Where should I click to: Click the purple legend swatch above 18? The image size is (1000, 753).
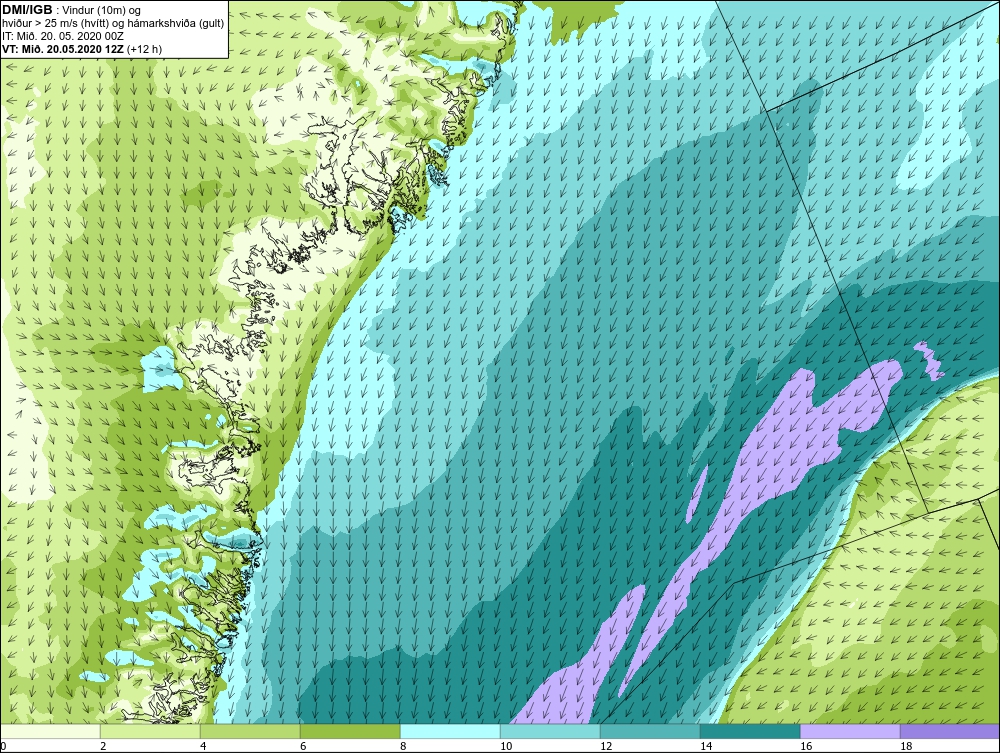[x=950, y=731]
